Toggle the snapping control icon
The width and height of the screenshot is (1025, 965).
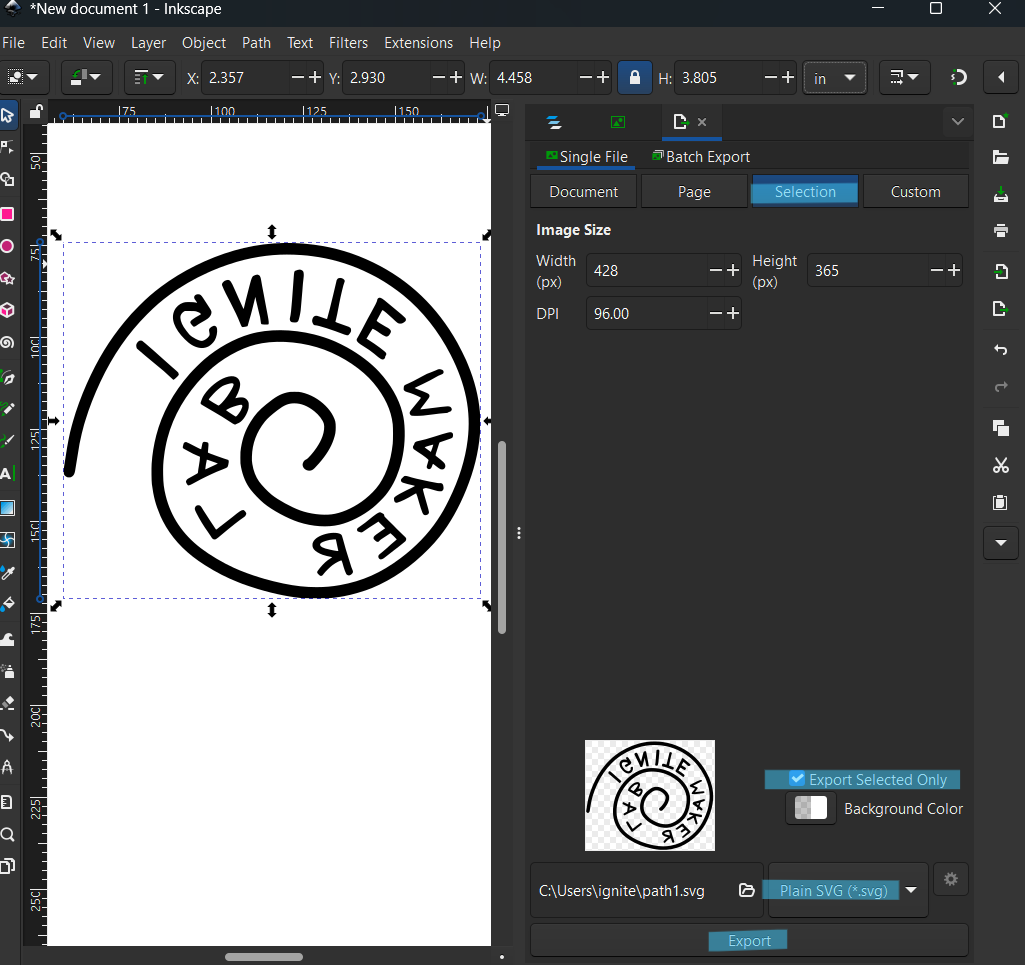[x=958, y=78]
